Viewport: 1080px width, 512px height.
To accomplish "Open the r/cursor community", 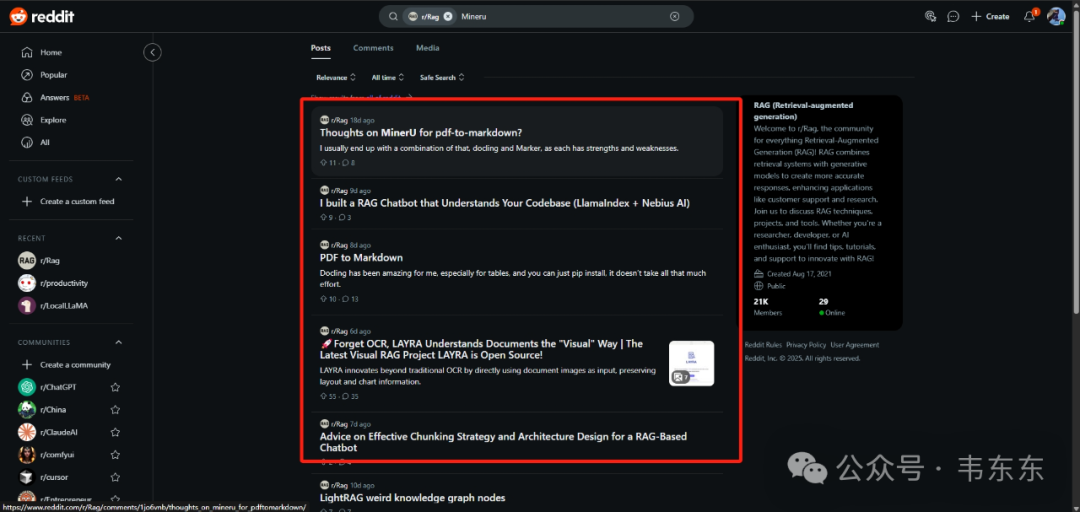I will [x=54, y=477].
